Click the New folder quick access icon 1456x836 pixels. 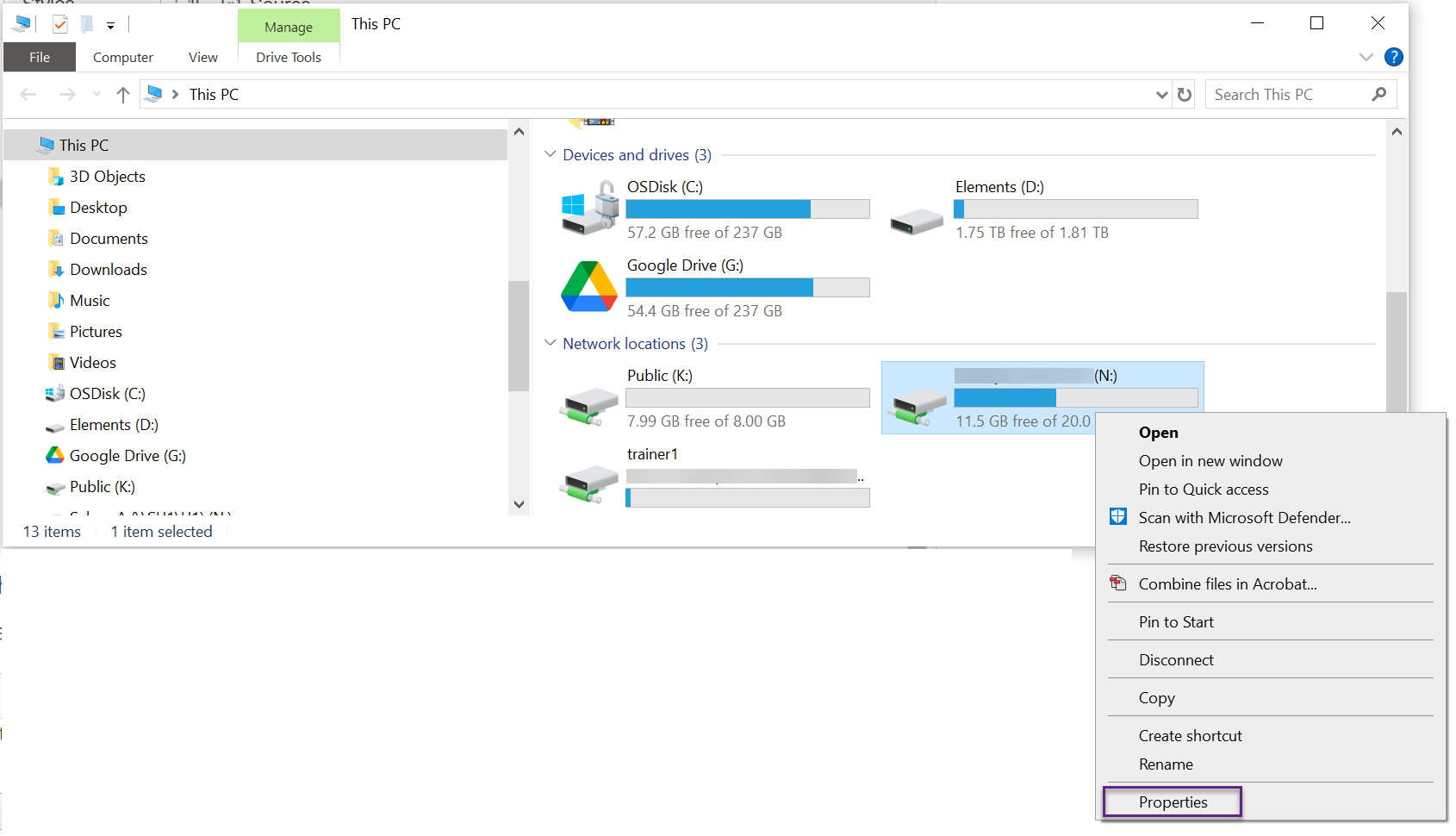click(87, 24)
